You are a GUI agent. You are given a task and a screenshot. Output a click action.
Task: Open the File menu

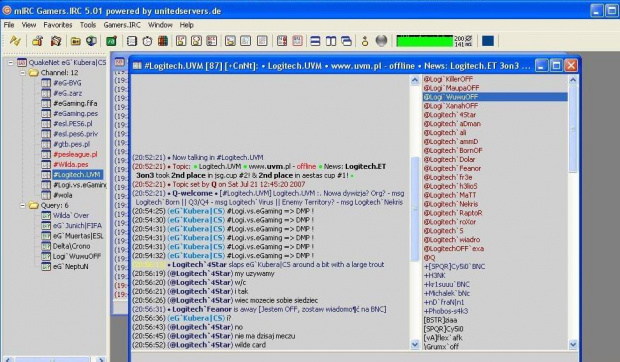[9, 25]
